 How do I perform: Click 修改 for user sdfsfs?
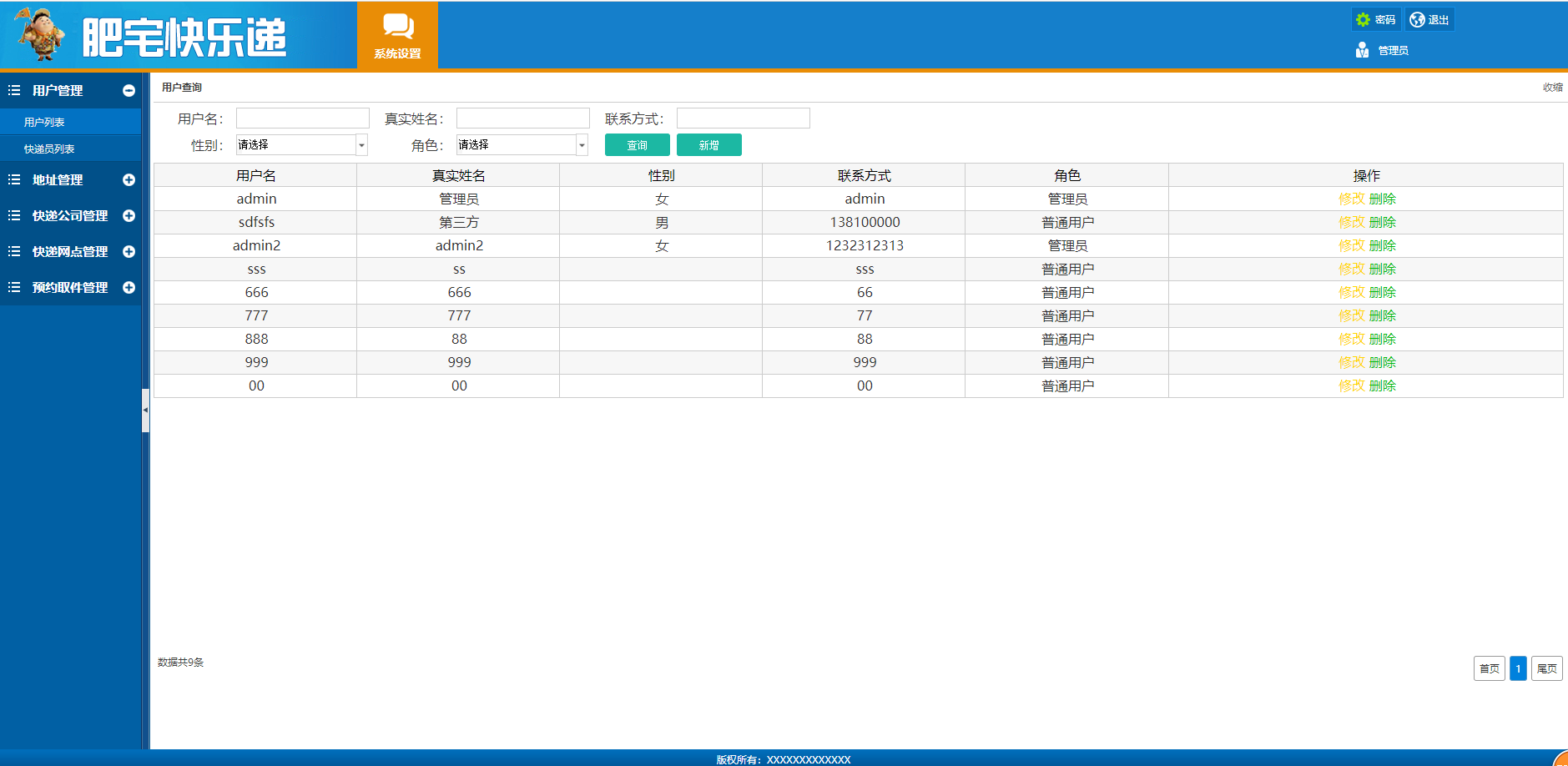(x=1352, y=222)
